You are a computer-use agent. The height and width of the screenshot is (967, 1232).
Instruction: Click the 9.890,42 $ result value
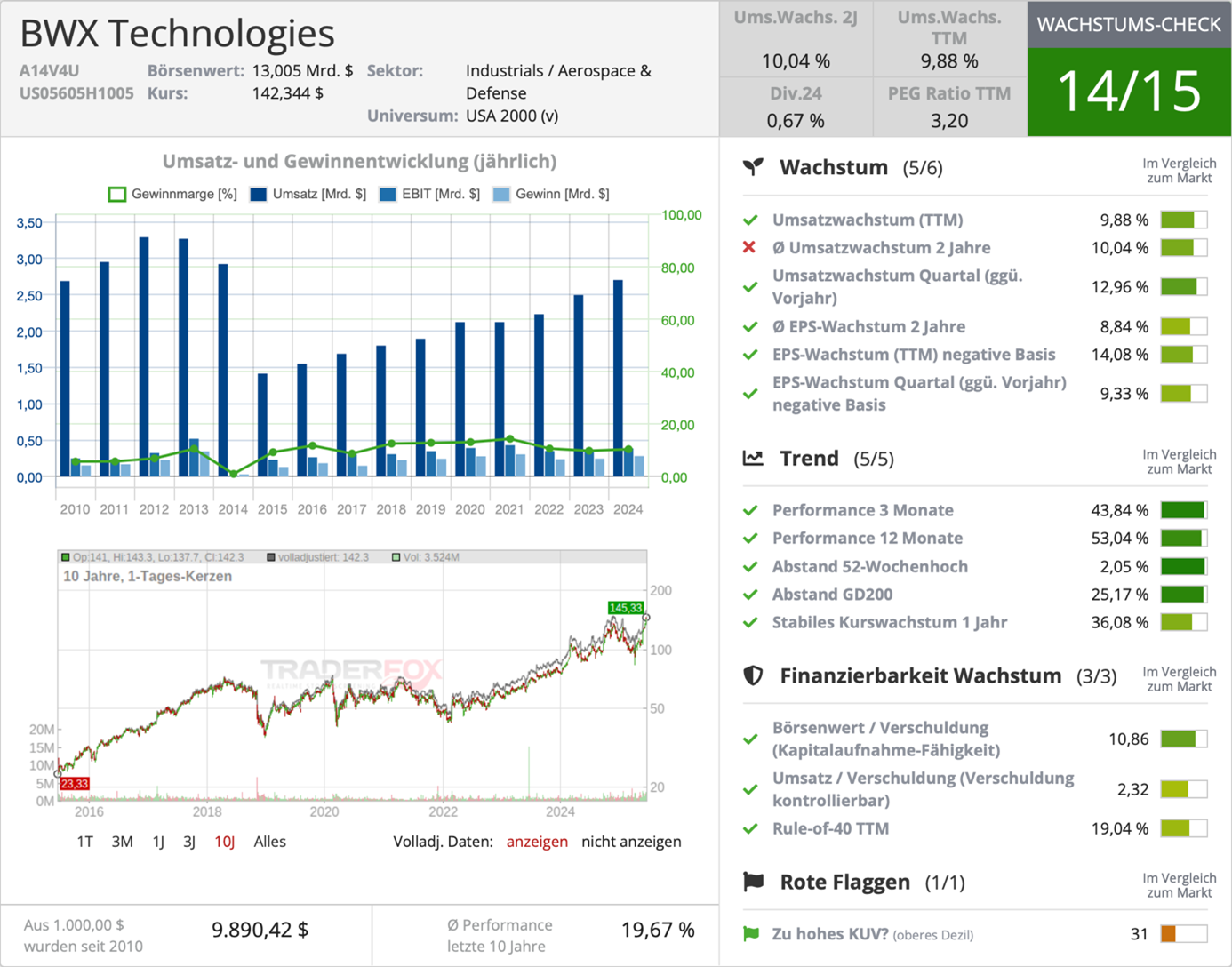tap(260, 930)
